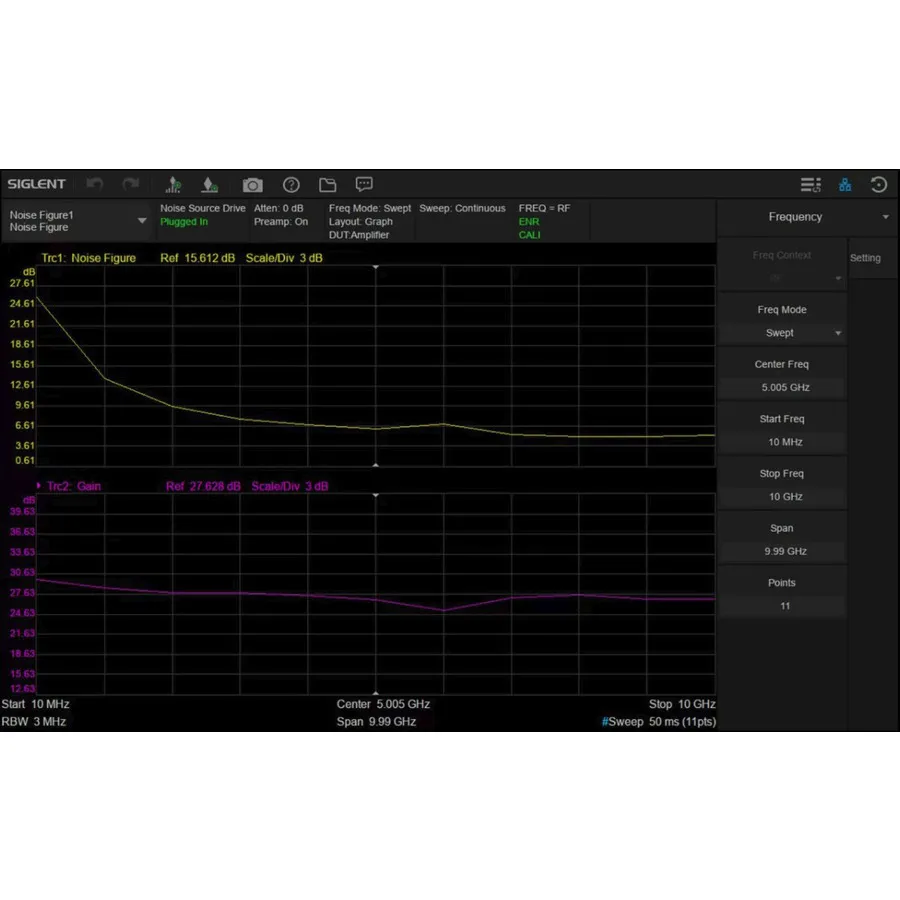Click the Center Freq 5.005 GHz field
The image size is (900, 900).
pyautogui.click(x=783, y=387)
